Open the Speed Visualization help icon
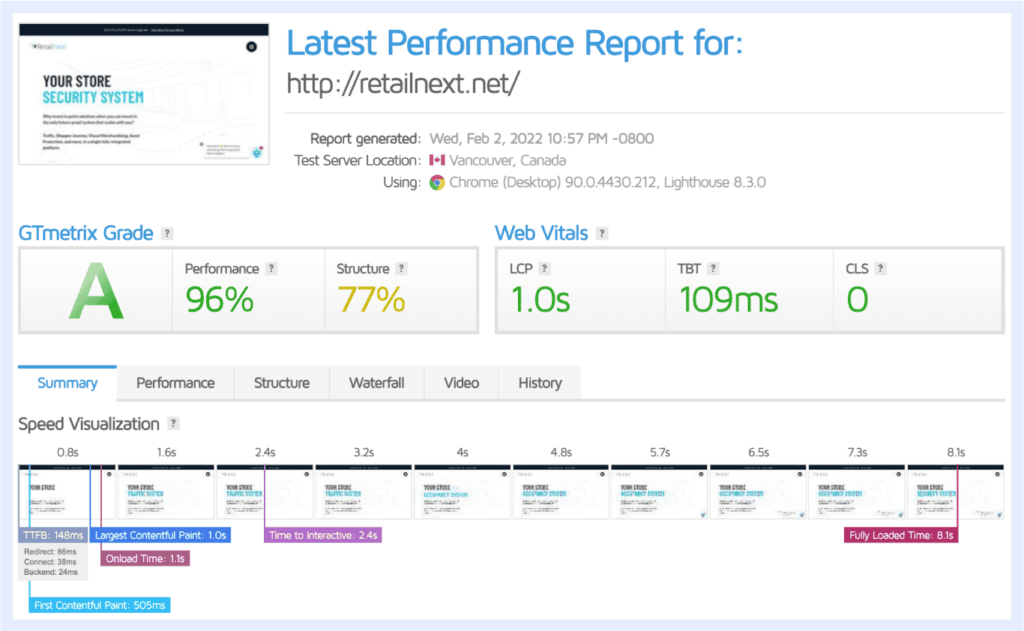 174,424
